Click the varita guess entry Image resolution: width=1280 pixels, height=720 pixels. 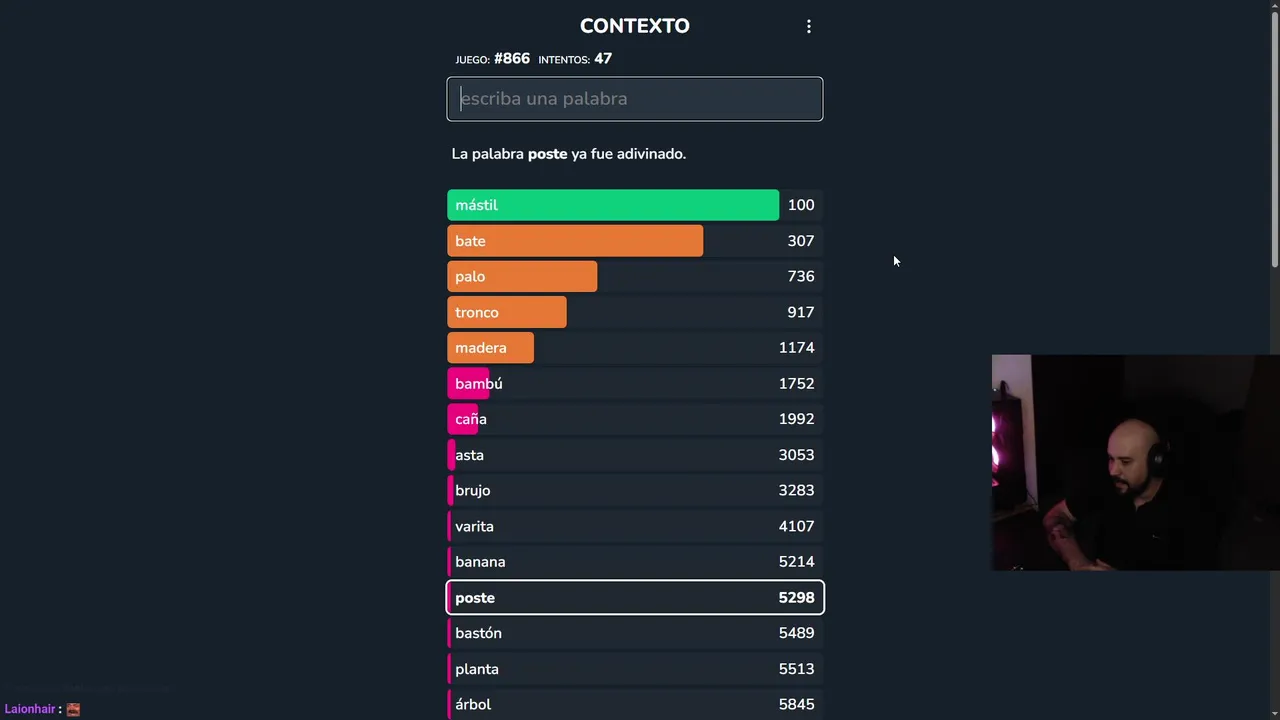(x=634, y=526)
